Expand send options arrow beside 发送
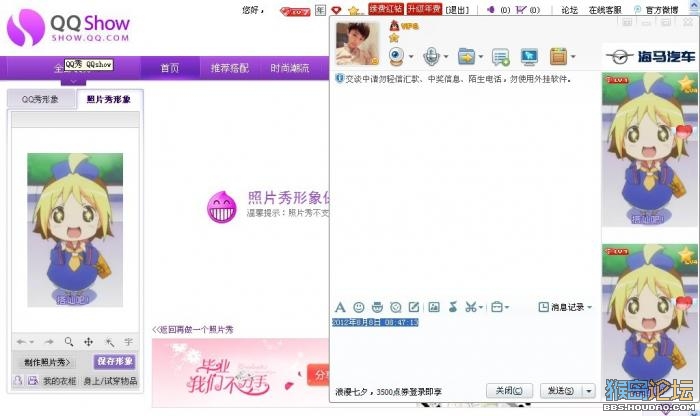 tap(589, 391)
